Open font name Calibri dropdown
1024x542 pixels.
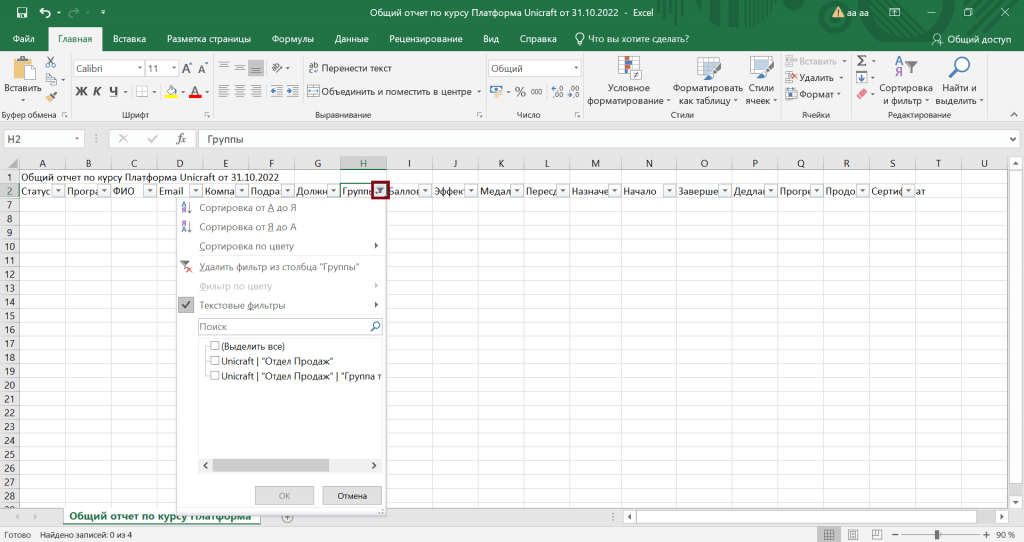point(140,69)
